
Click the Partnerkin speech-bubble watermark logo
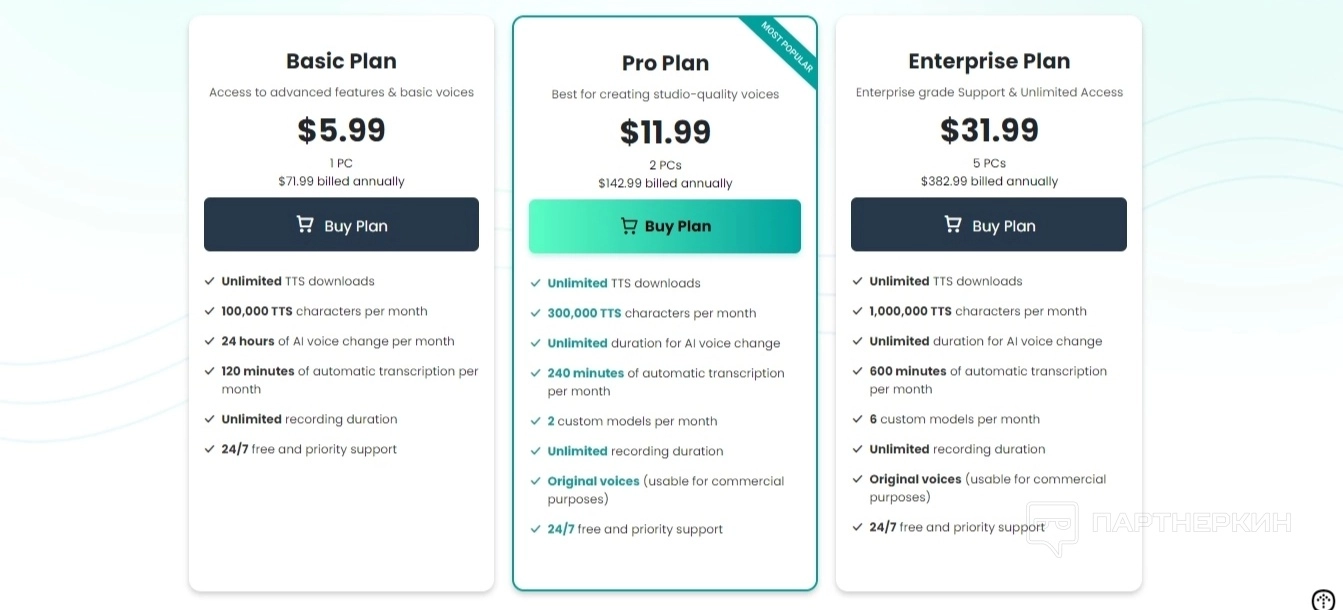1052,527
